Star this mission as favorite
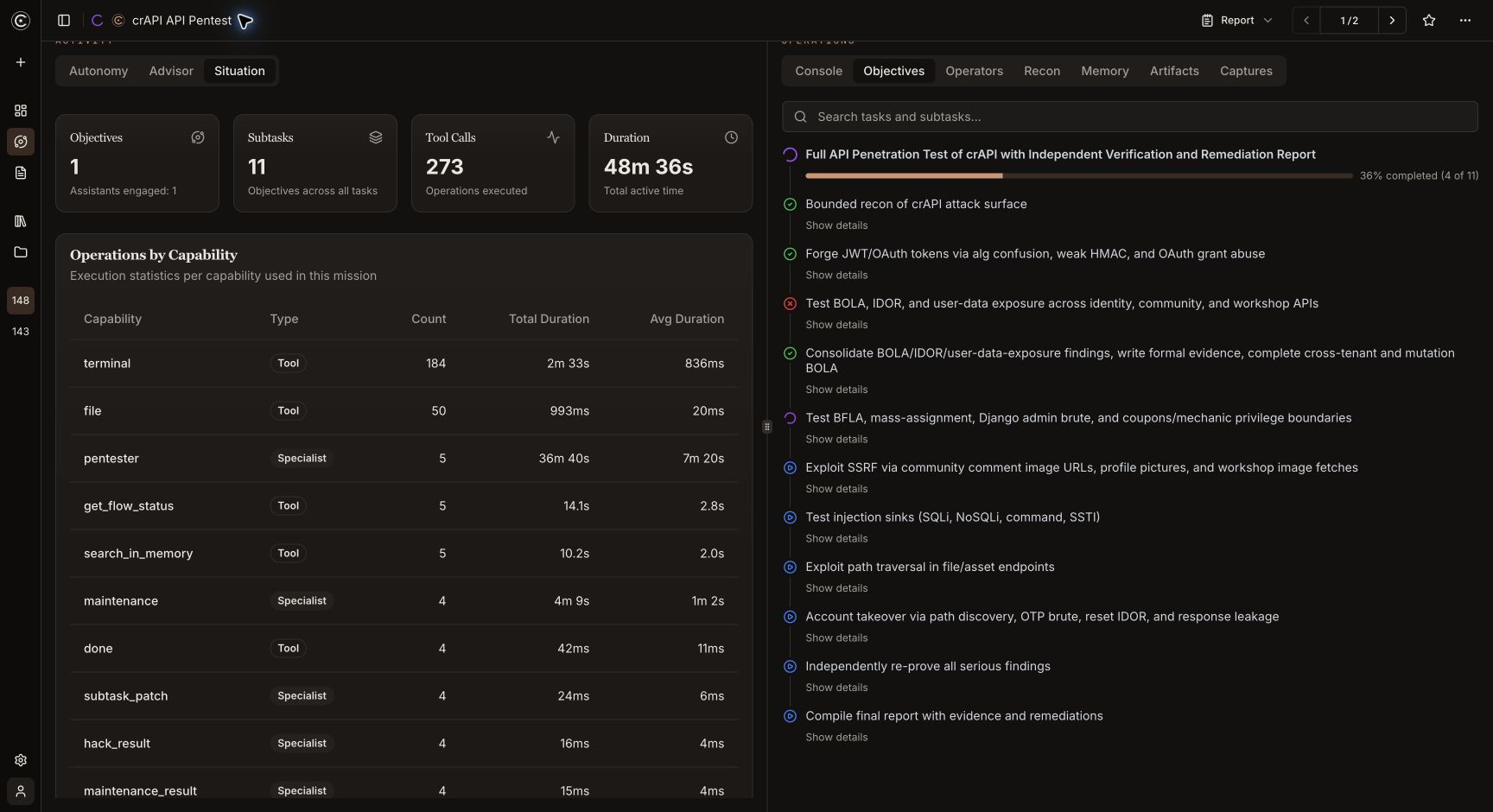Screen dimensions: 1493x812 (1429, 20)
